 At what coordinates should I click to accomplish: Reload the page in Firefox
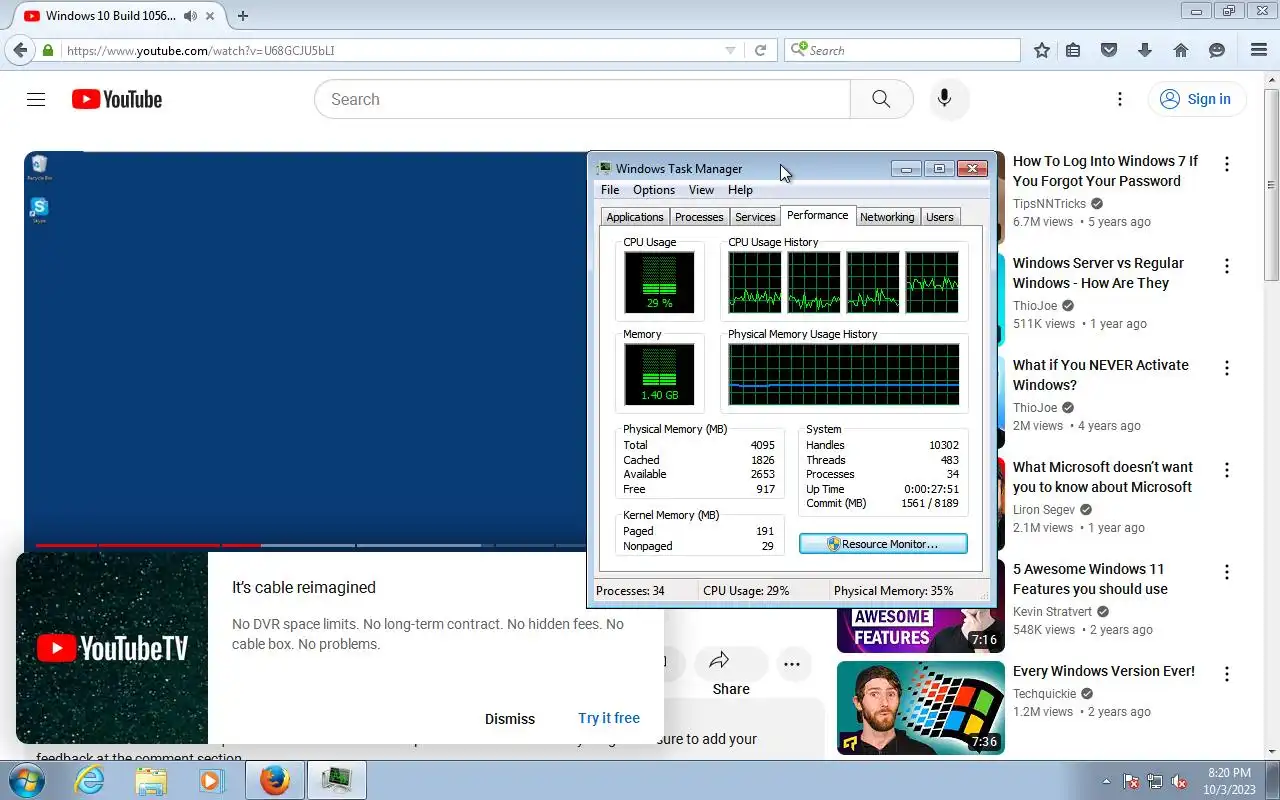click(760, 50)
